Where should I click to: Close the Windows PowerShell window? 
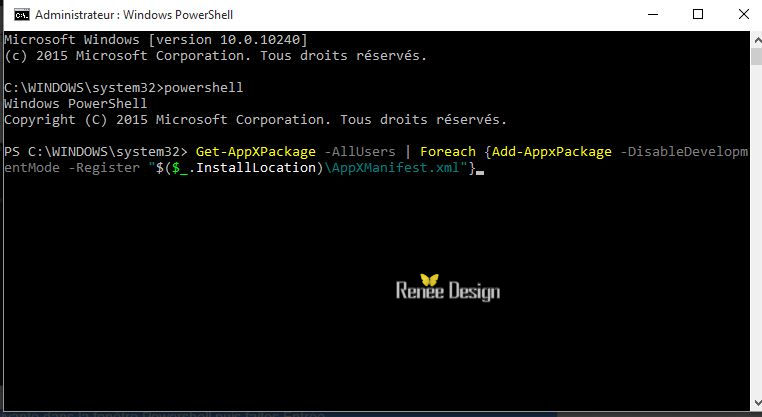pos(744,15)
